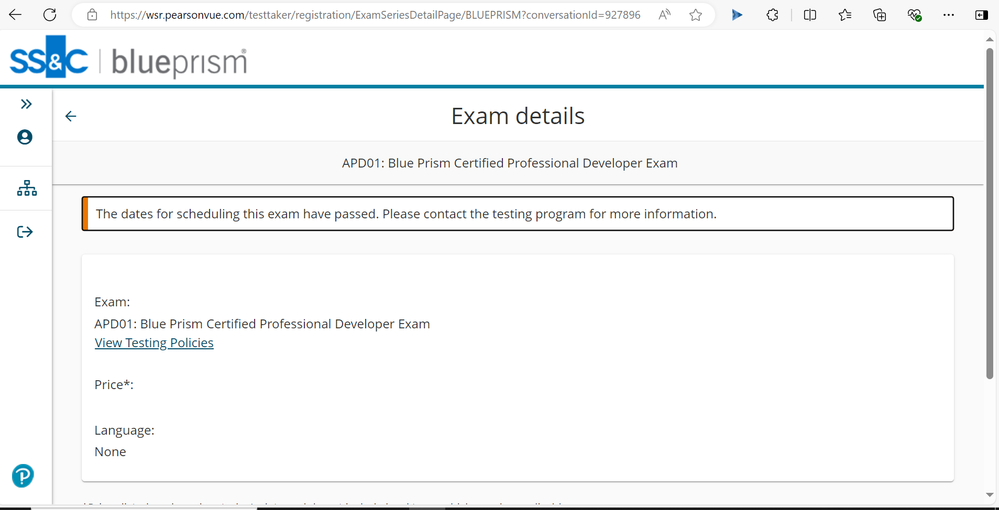Click the Pearson P logo icon
Screen dimensions: 999x510
[x=23, y=476]
